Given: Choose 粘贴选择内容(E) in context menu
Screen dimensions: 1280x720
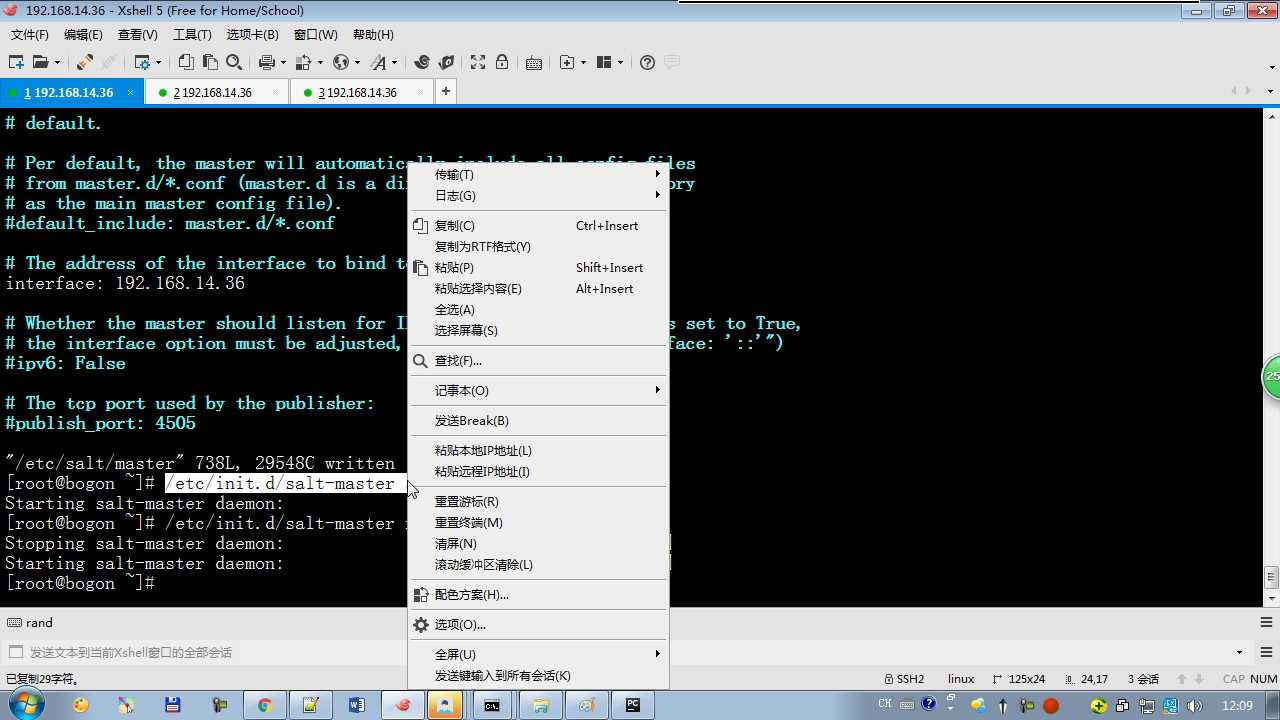Looking at the screenshot, I should pyautogui.click(x=538, y=288).
